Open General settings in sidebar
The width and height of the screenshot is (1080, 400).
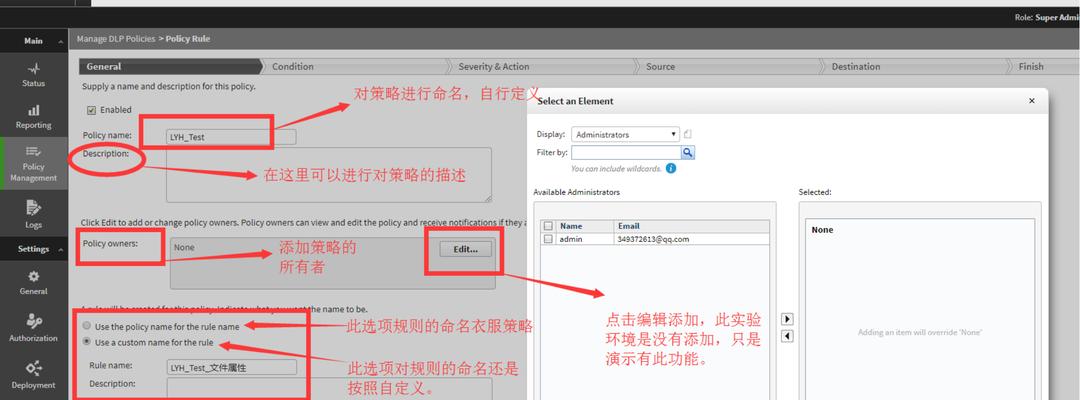[33, 283]
